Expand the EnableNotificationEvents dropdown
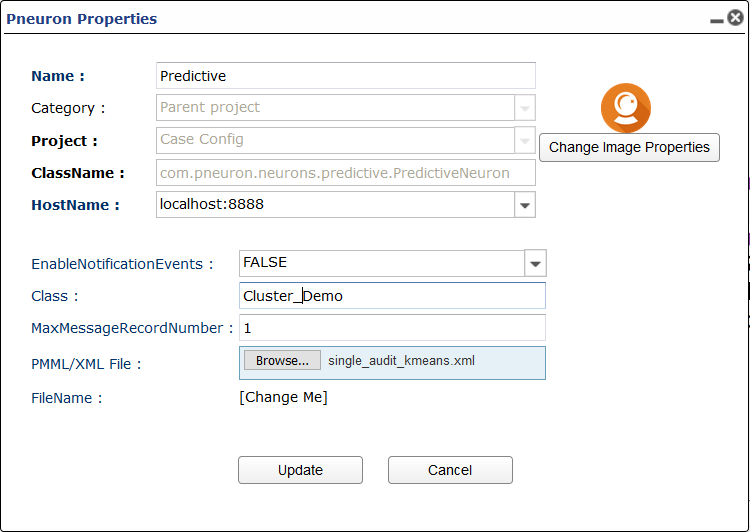 (535, 263)
